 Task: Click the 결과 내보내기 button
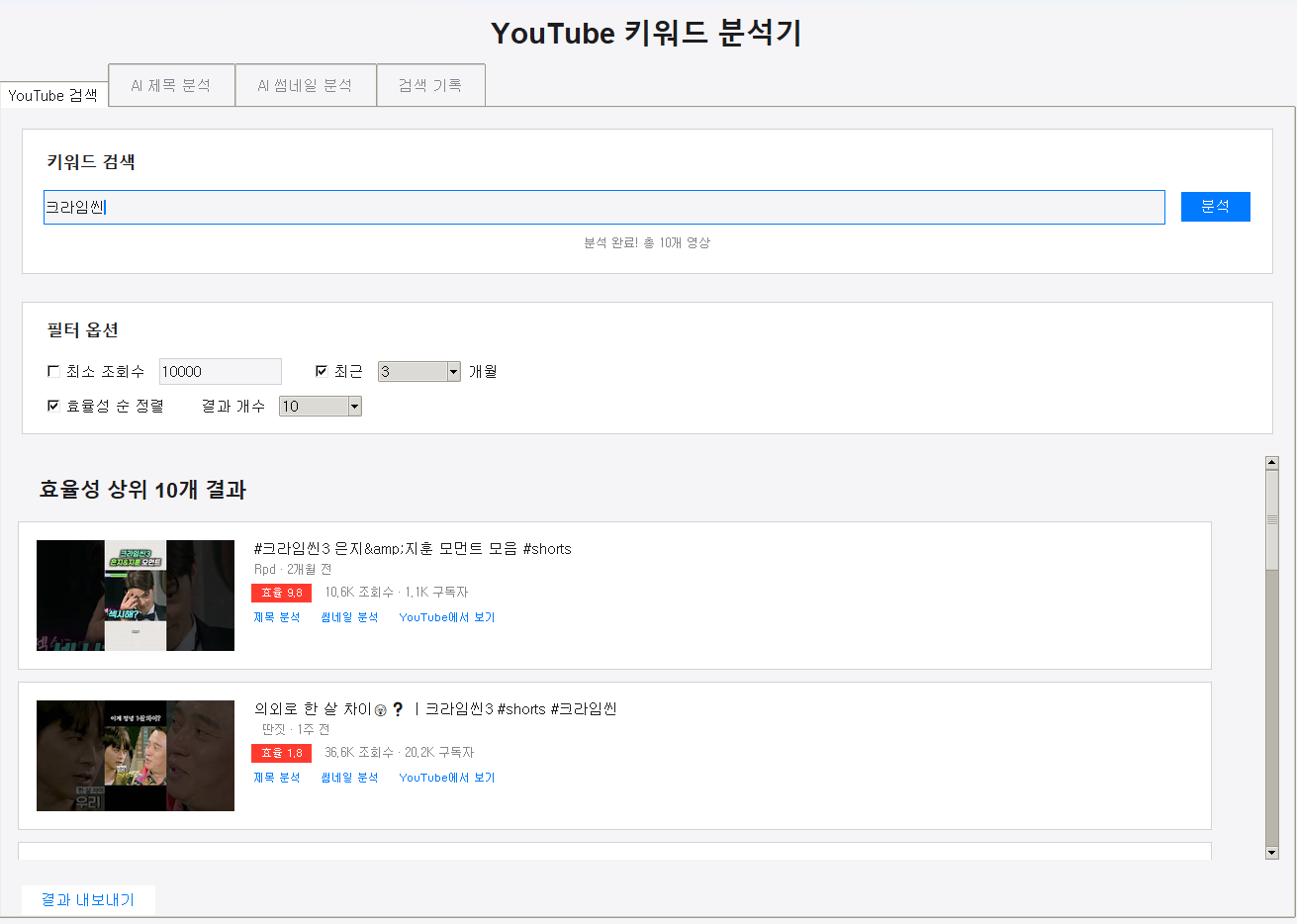click(x=88, y=899)
